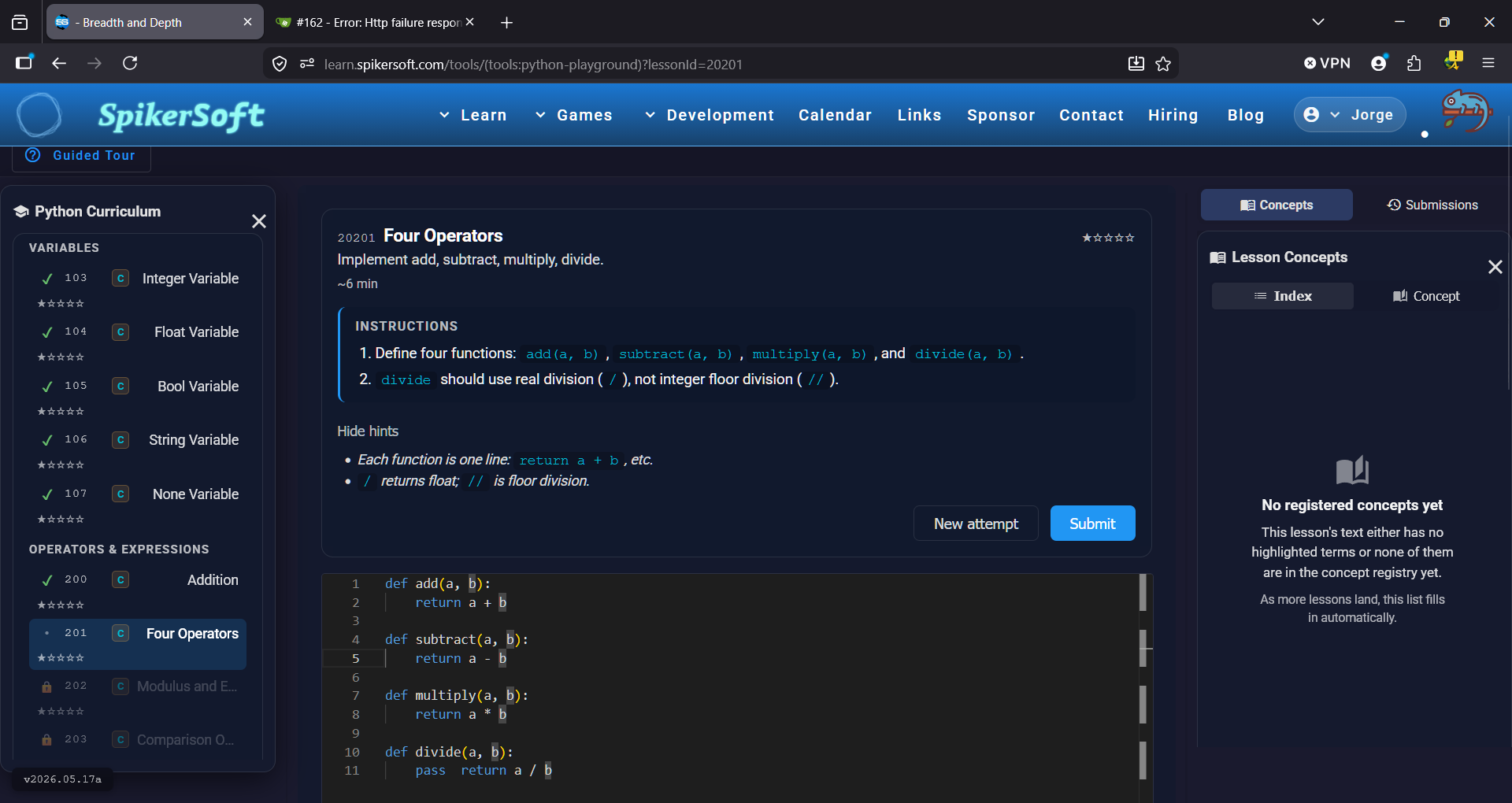
Task: Click the C badge beside Float Variable
Action: tap(120, 332)
